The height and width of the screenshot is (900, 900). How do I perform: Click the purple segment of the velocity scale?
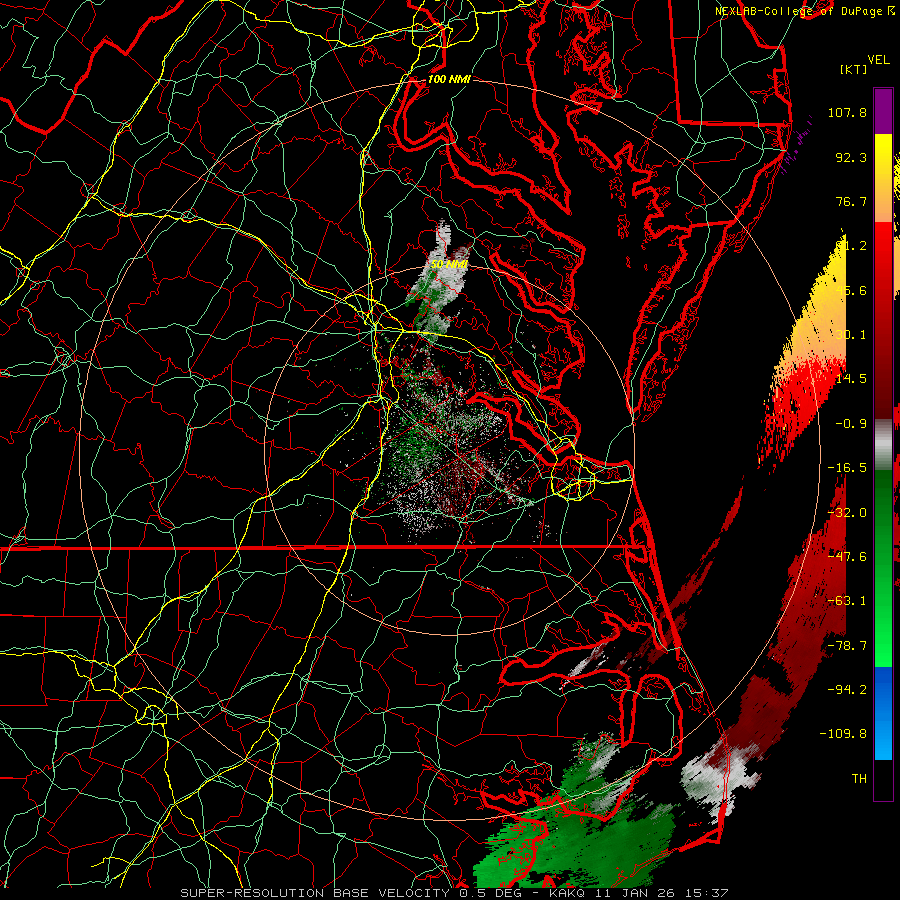(883, 111)
